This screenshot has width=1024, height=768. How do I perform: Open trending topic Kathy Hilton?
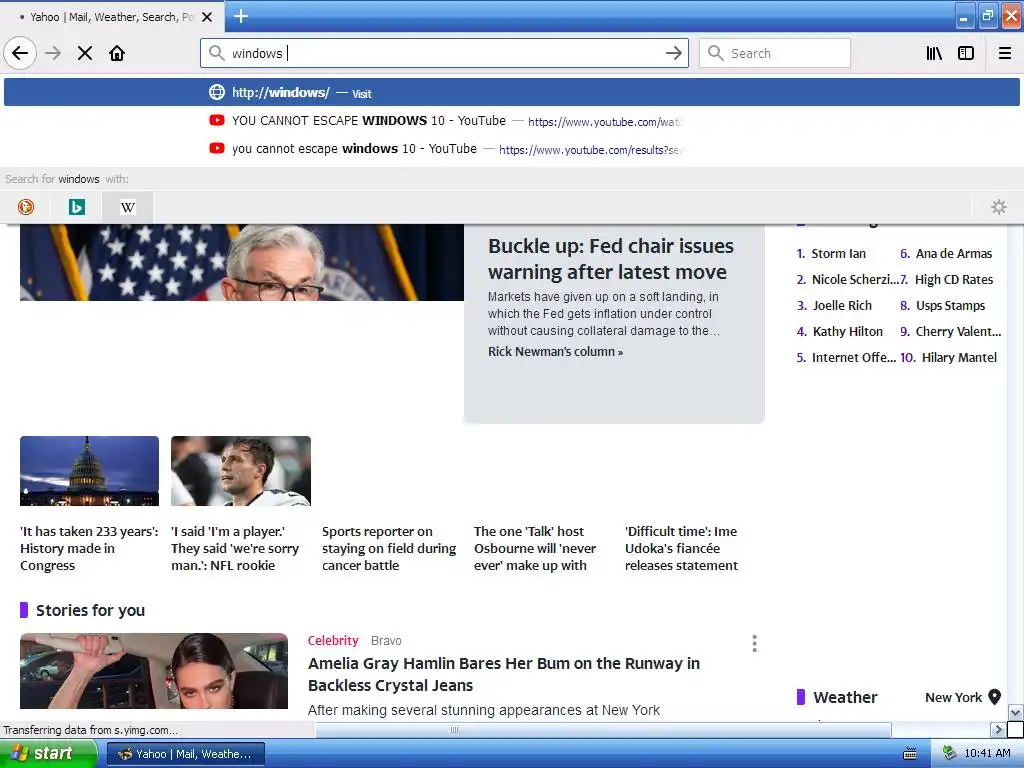tap(848, 332)
